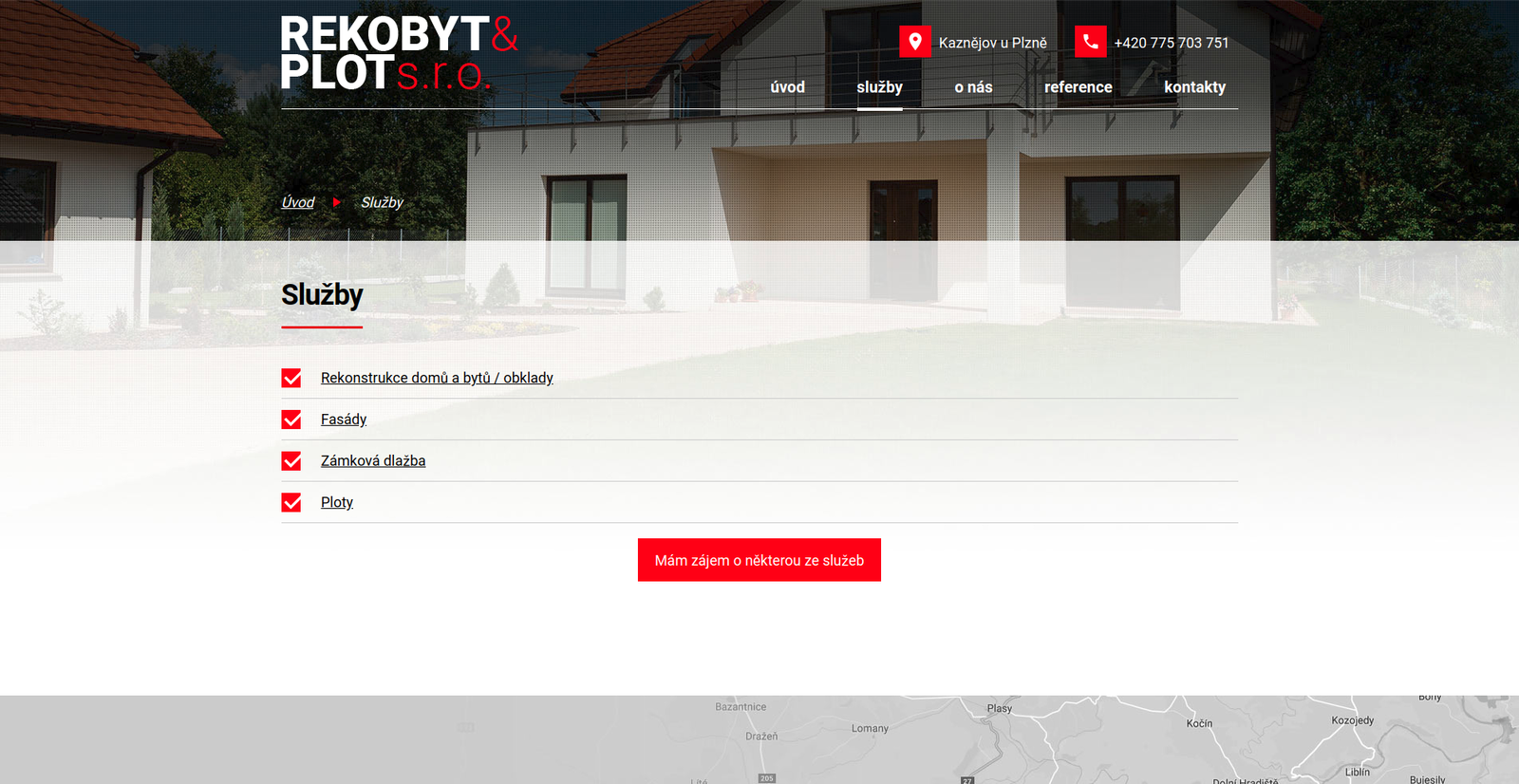Select the služby navigation item
This screenshot has height=784, width=1519.
[x=879, y=87]
